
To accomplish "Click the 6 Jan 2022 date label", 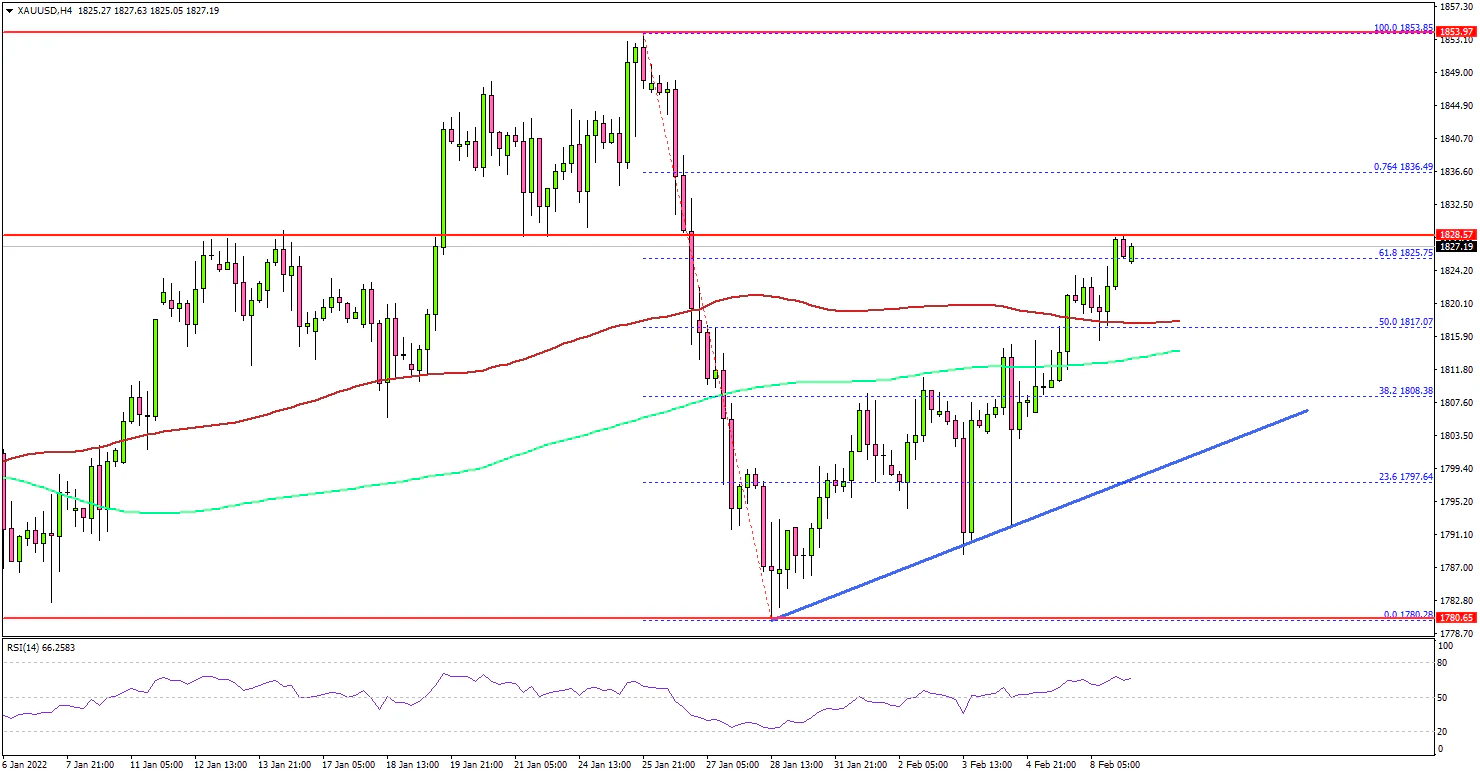I will (x=27, y=764).
